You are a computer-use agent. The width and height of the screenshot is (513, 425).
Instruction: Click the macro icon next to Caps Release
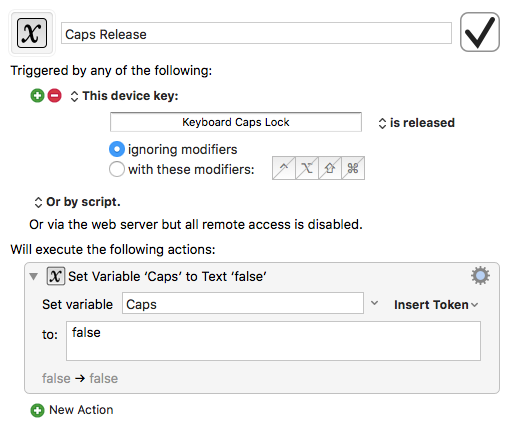32,33
